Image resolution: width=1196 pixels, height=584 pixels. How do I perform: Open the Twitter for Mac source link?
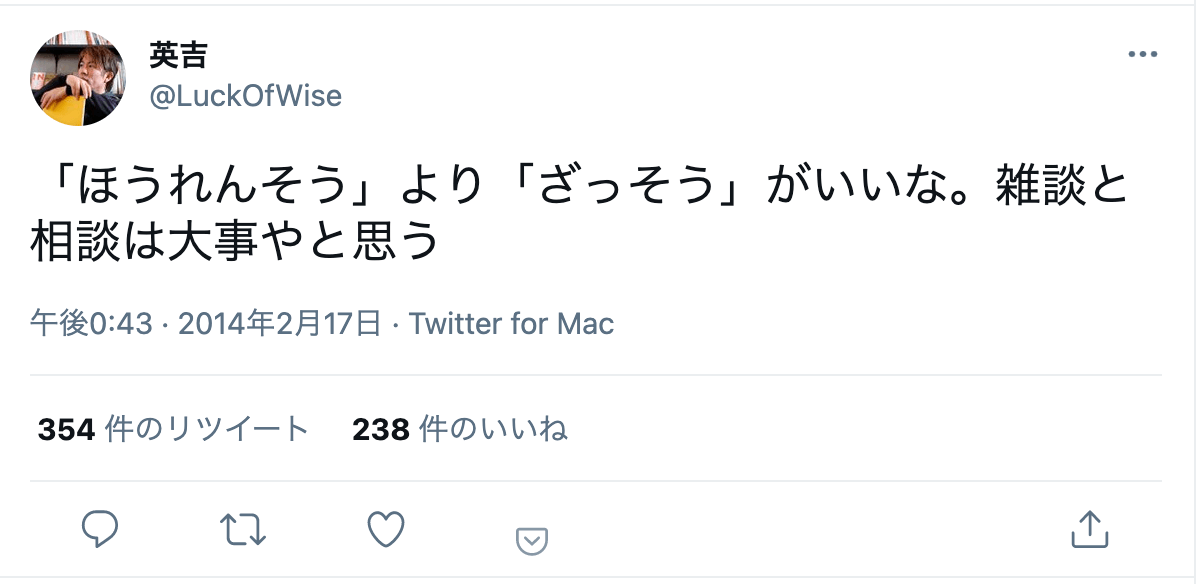512,324
